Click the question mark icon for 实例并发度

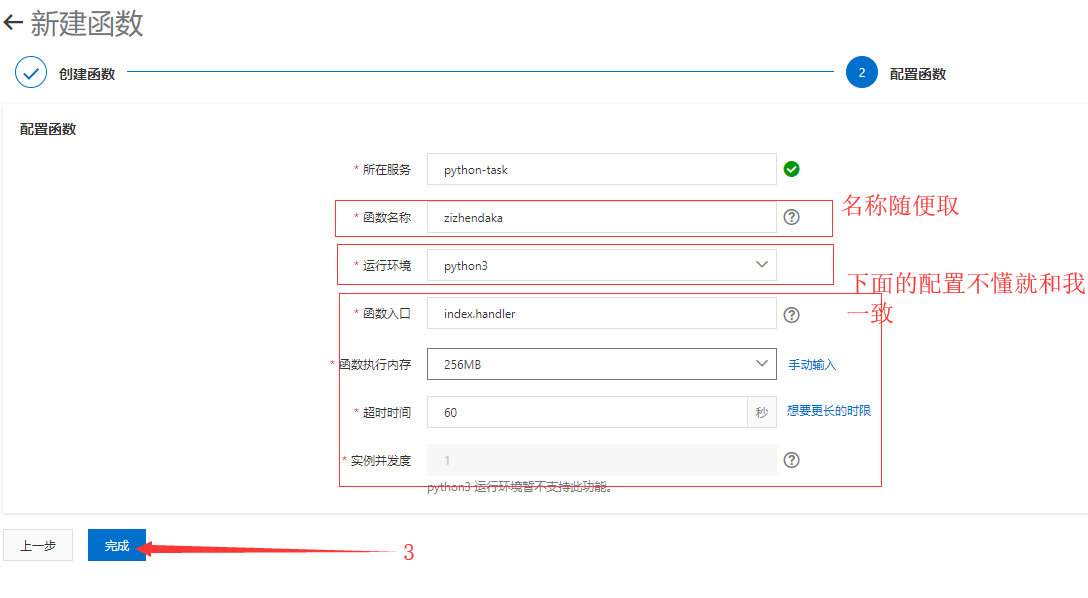[791, 460]
